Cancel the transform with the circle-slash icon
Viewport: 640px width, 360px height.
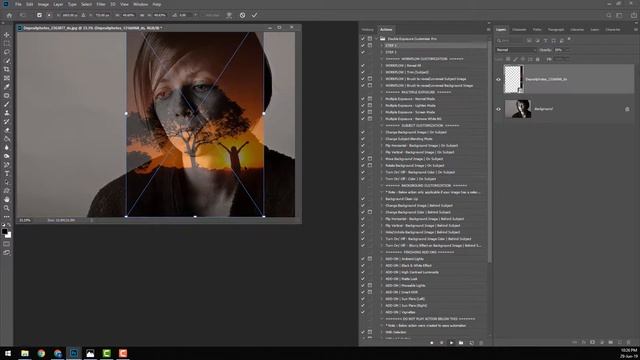tap(242, 15)
